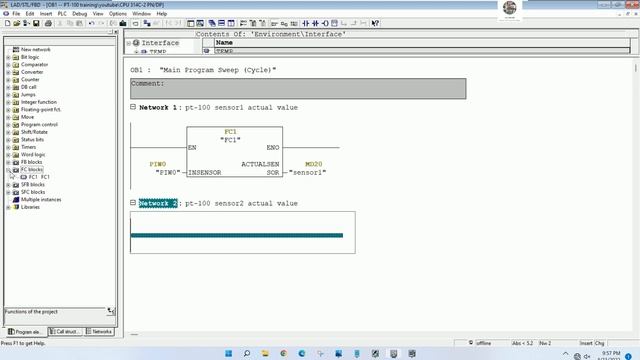
Task: Expand the Timers folder
Action: point(8,147)
